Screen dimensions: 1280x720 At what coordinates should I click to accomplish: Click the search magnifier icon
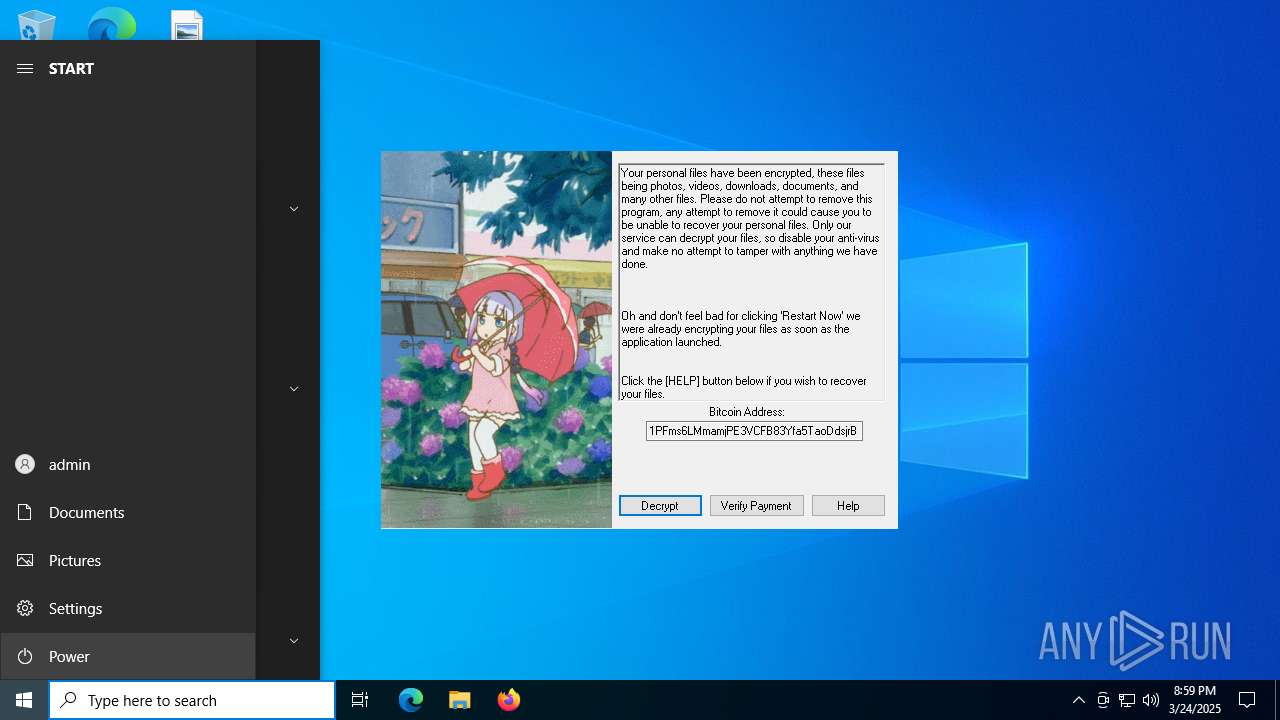pyautogui.click(x=68, y=700)
